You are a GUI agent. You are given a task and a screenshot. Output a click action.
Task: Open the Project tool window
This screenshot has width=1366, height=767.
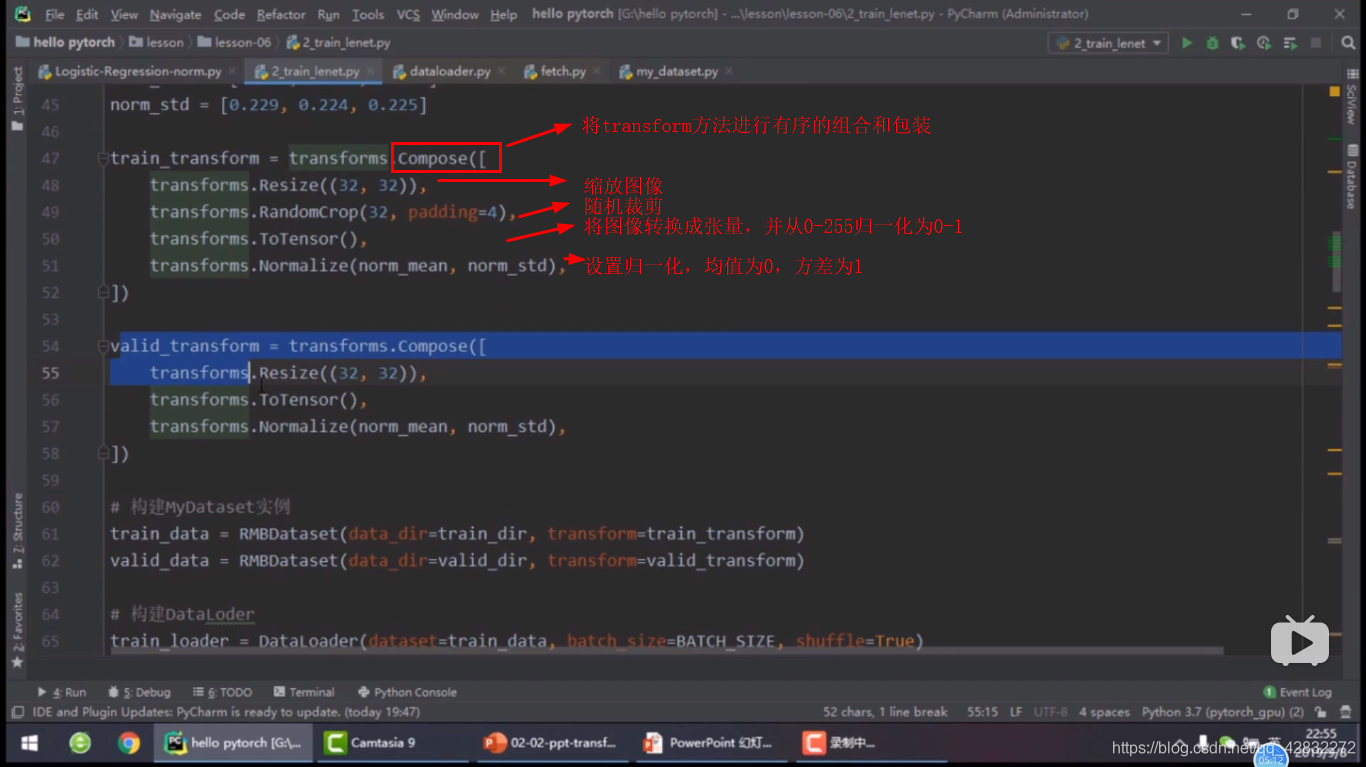16,99
